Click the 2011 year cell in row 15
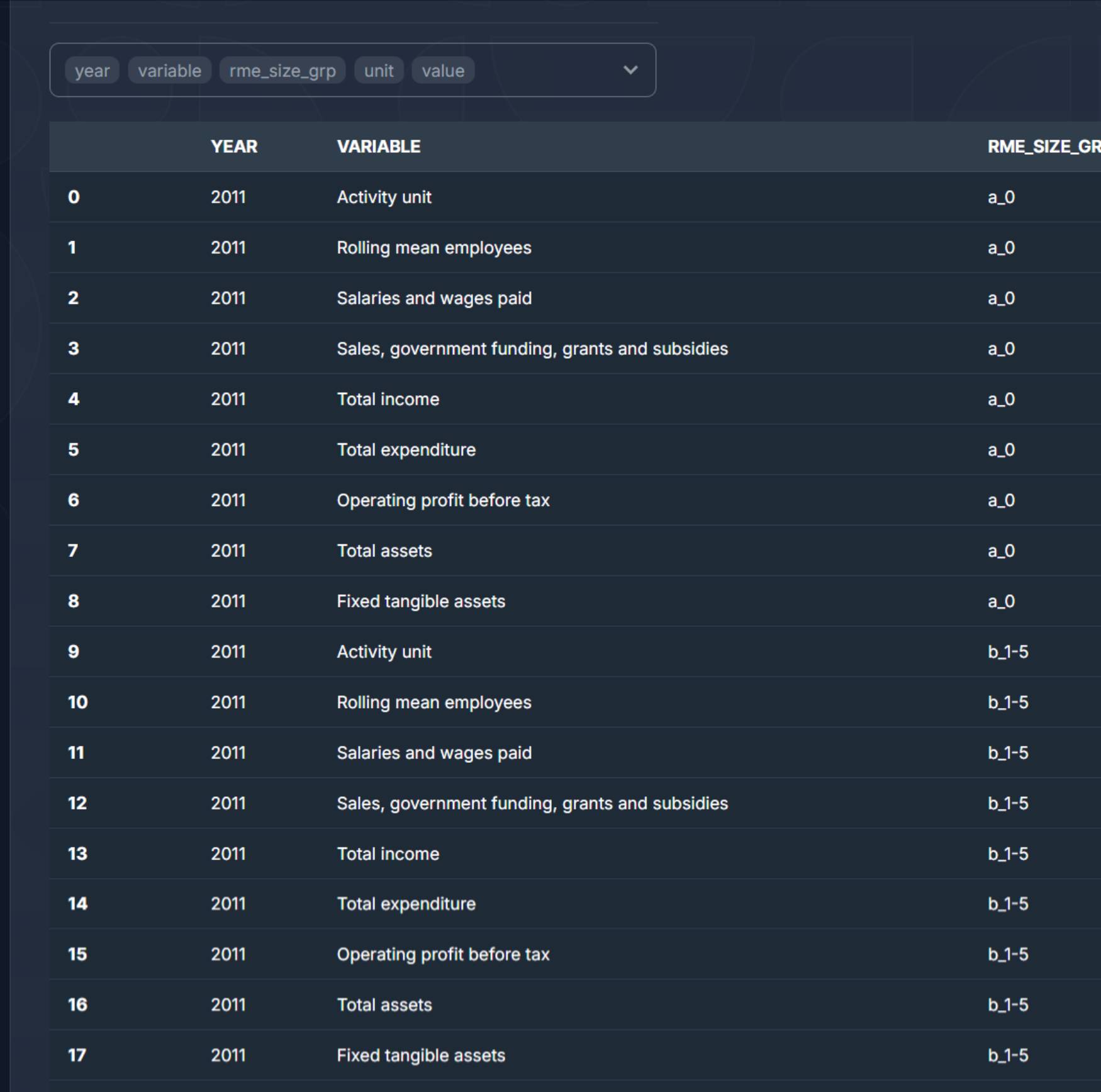Viewport: 1101px width, 1092px height. click(x=228, y=954)
